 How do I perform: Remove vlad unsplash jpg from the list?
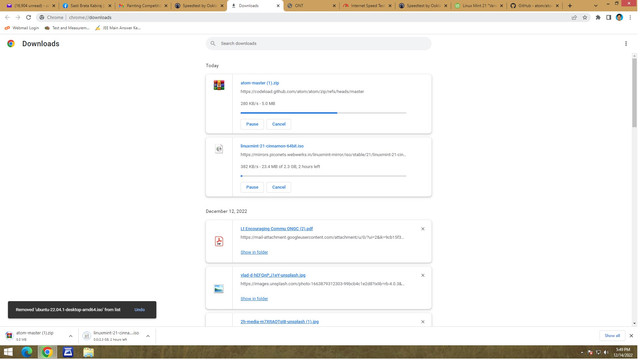pyautogui.click(x=423, y=276)
